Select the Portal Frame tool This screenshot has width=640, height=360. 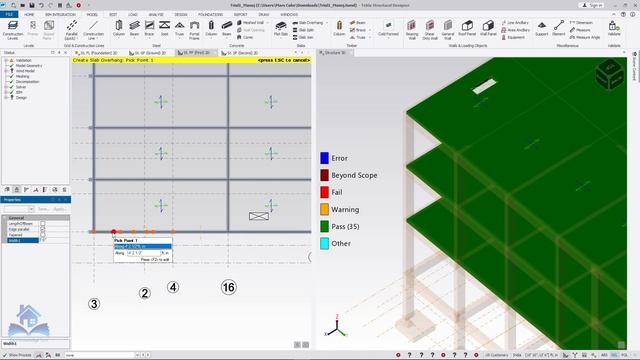pyautogui.click(x=194, y=30)
